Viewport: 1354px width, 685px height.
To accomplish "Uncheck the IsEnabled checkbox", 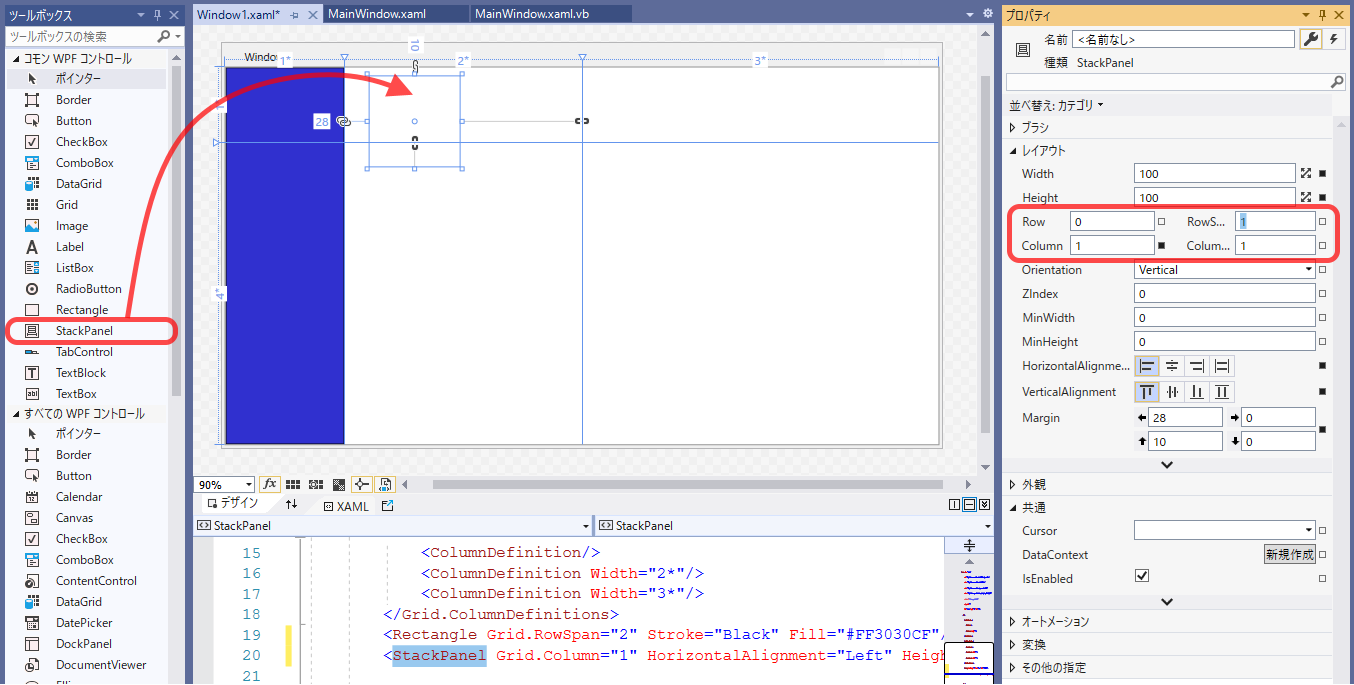I will [x=1143, y=578].
